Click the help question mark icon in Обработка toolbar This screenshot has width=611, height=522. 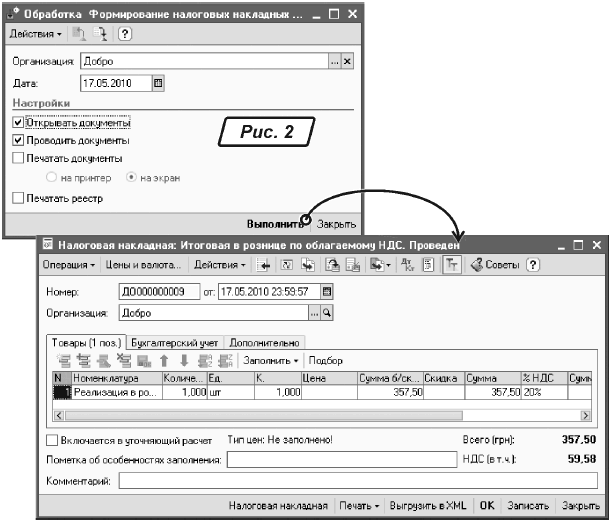tap(125, 34)
